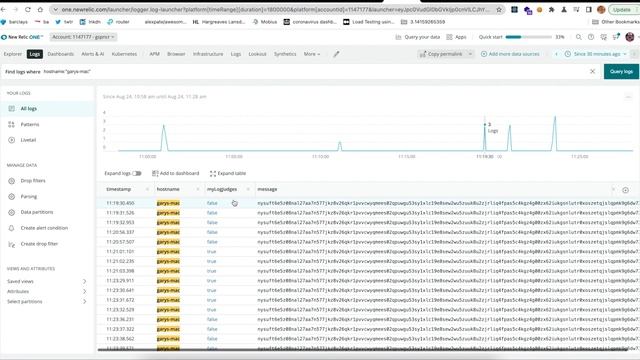Screen dimensions: 640x360
Task: Step back in time with left chevron
Action: pos(556,54)
